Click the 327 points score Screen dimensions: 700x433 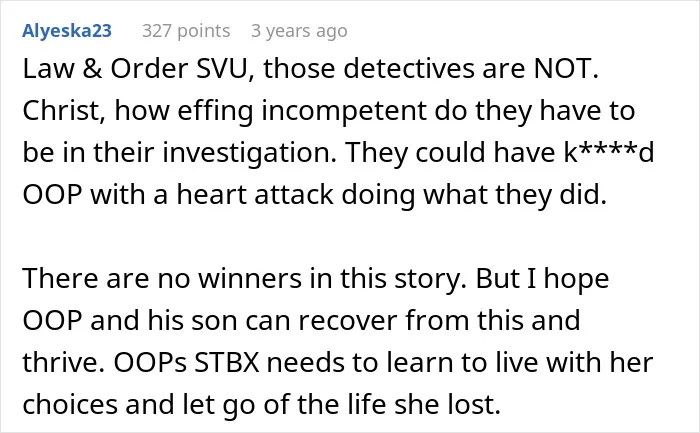[x=186, y=31]
